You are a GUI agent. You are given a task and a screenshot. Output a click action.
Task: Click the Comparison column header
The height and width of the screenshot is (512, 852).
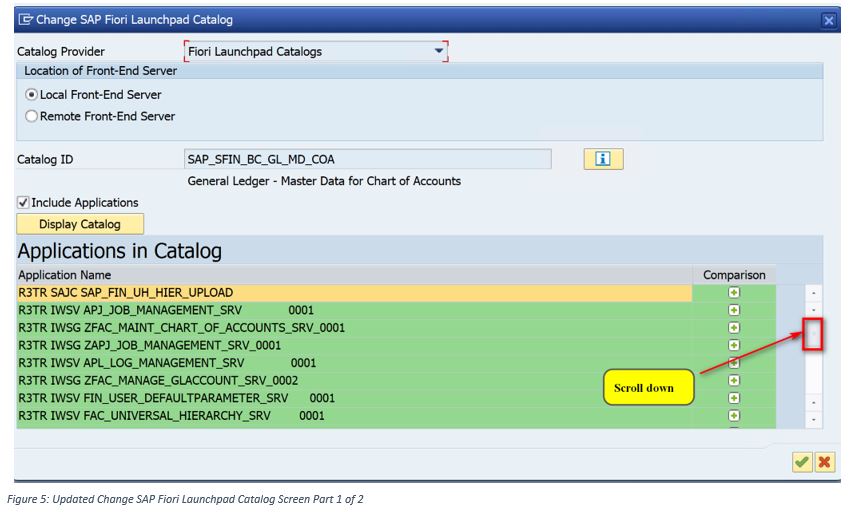(734, 275)
